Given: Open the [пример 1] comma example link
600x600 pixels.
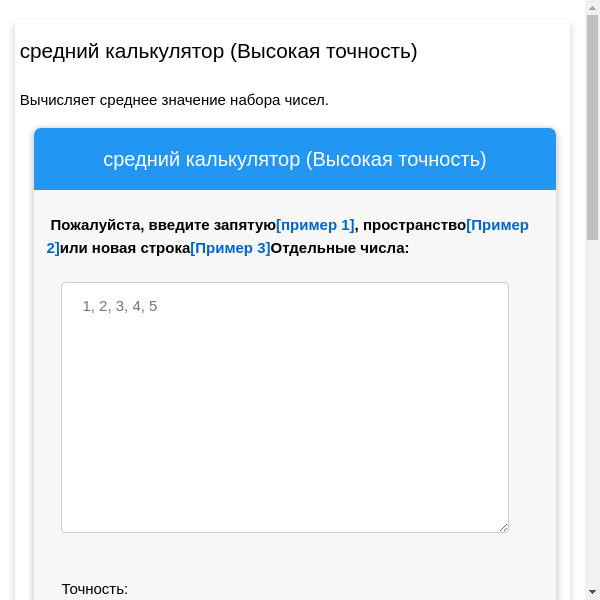Looking at the screenshot, I should [x=315, y=225].
